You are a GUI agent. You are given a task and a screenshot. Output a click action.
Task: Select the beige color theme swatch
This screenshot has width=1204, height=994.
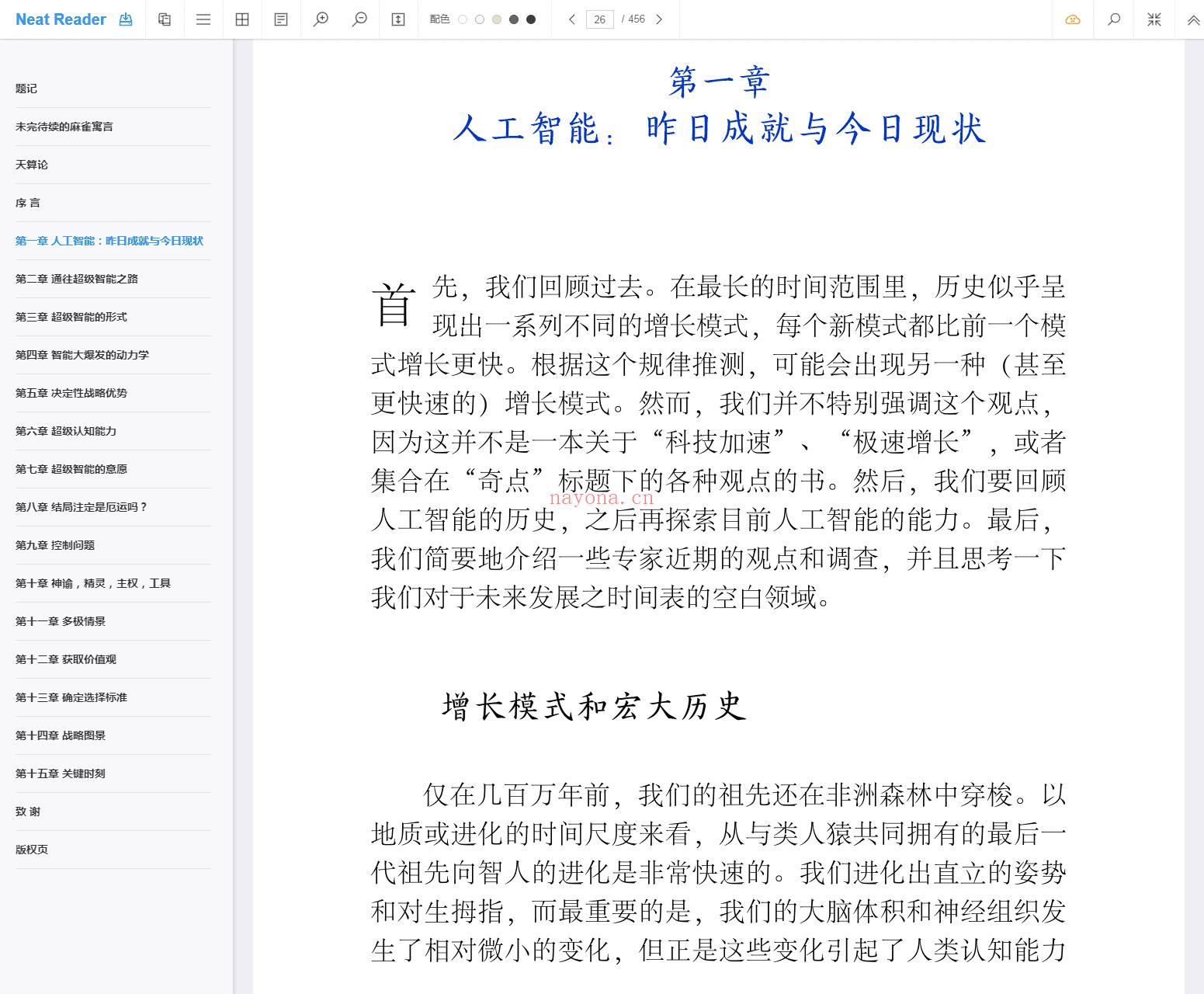(x=497, y=19)
